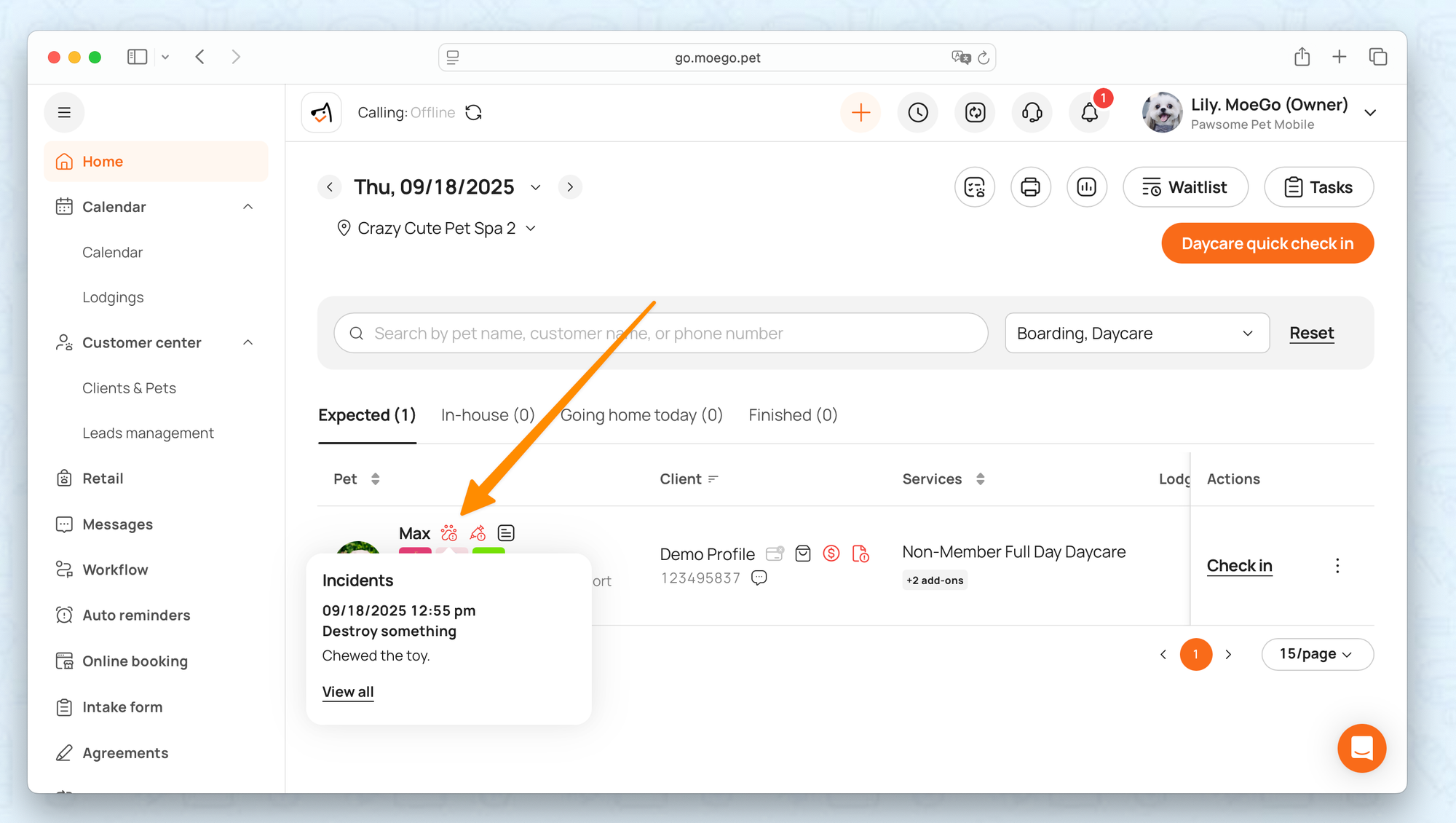Click the clock history icon
This screenshot has height=823, width=1456.
918,113
